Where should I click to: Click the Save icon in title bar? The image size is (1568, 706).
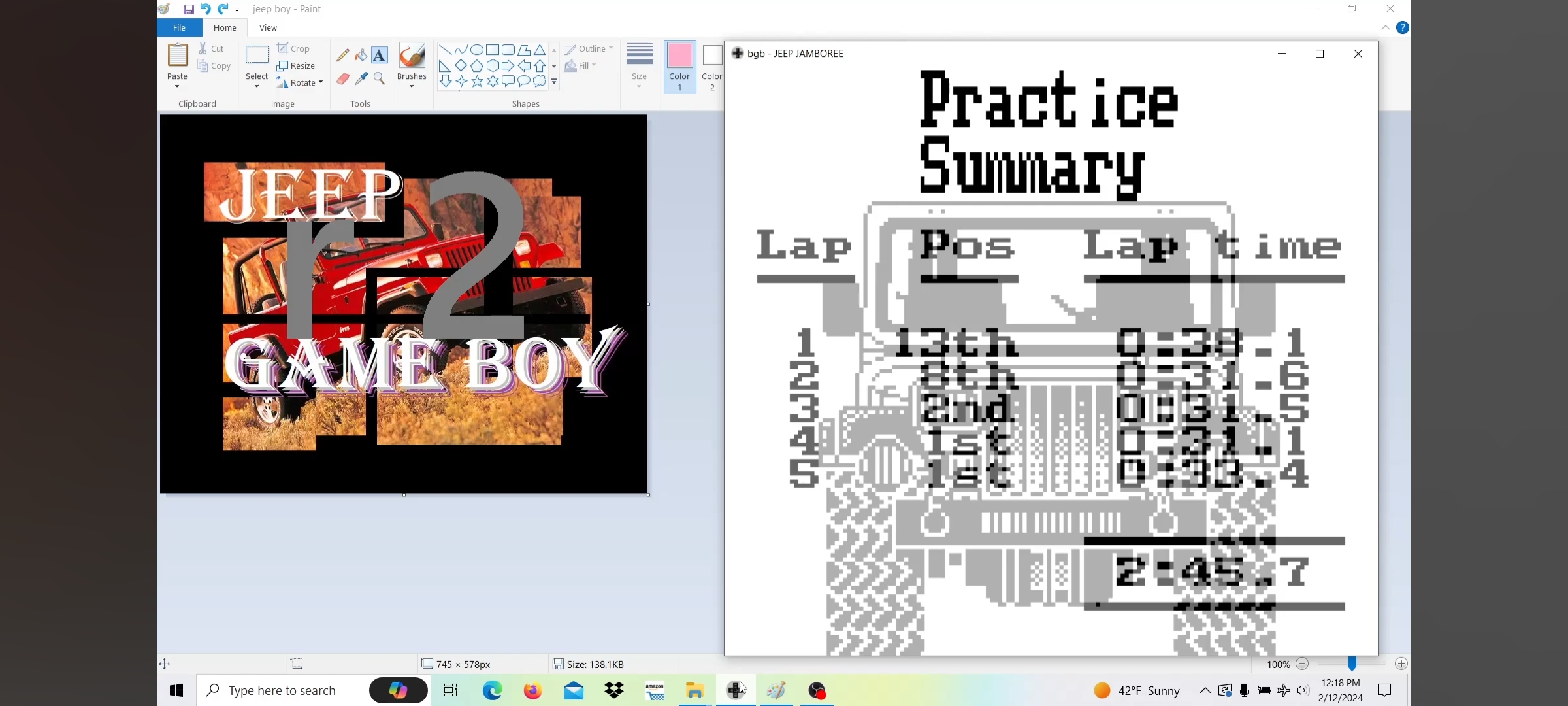coord(188,9)
